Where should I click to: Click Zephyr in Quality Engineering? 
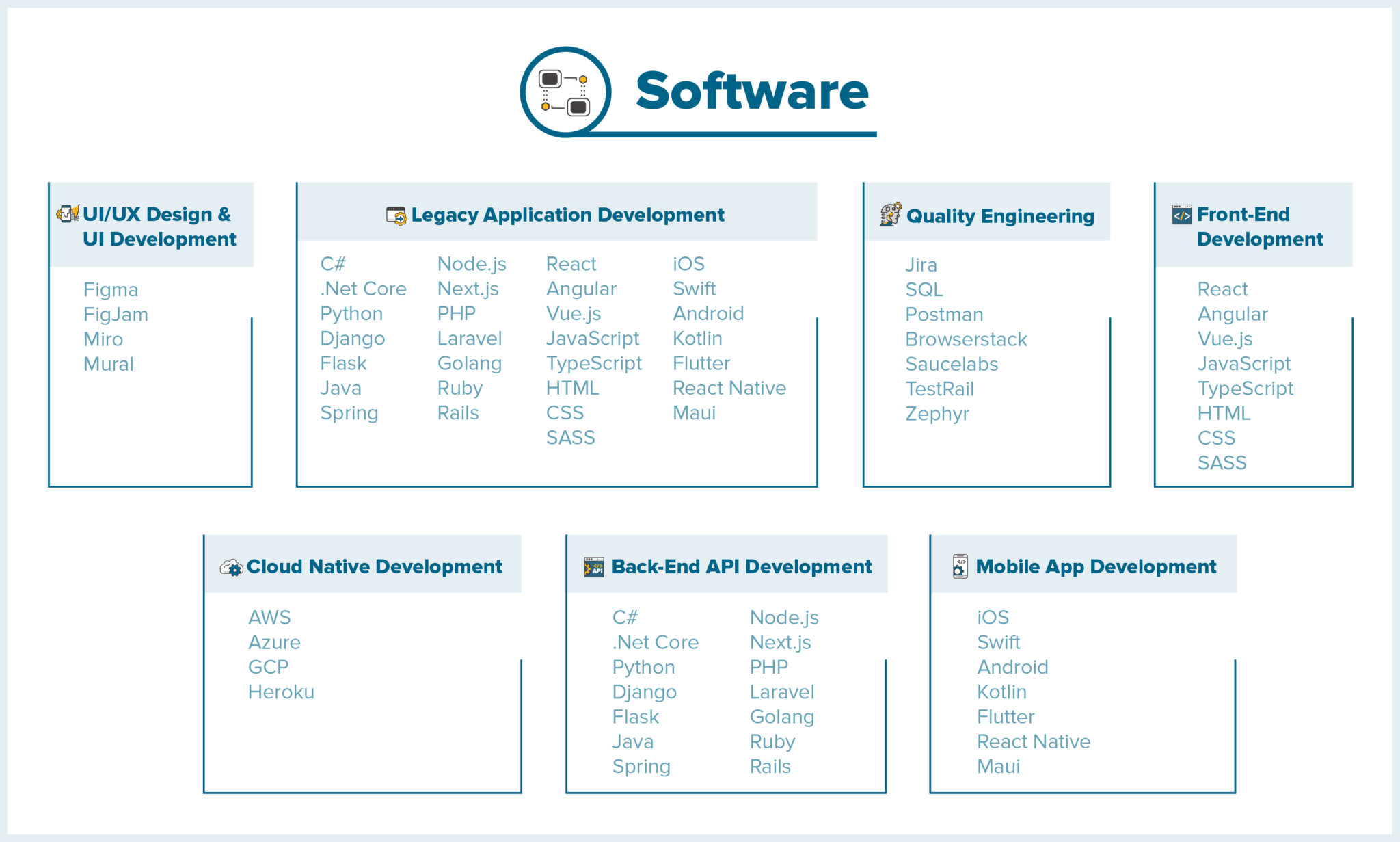[937, 415]
